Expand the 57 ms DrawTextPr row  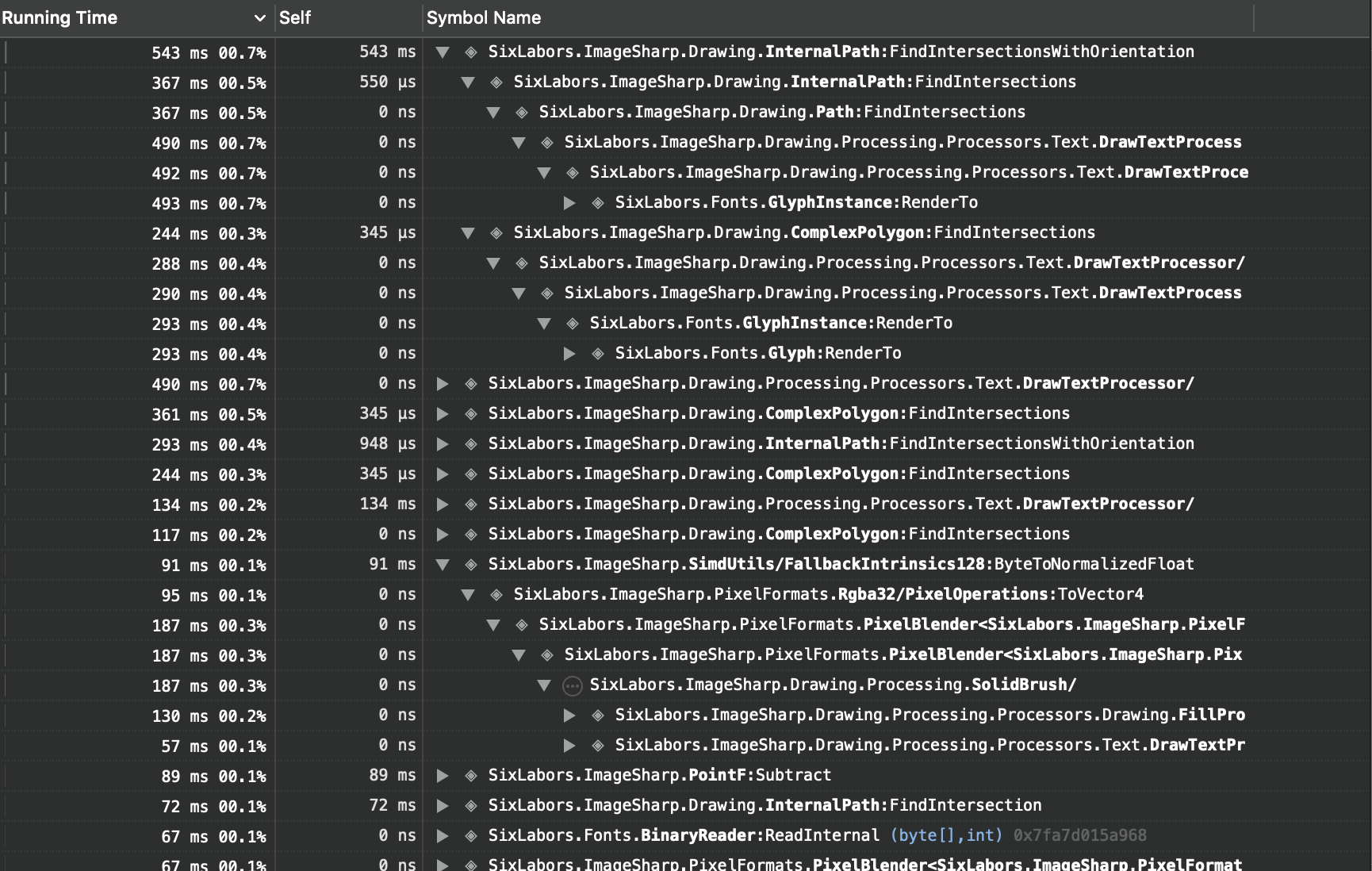569,746
